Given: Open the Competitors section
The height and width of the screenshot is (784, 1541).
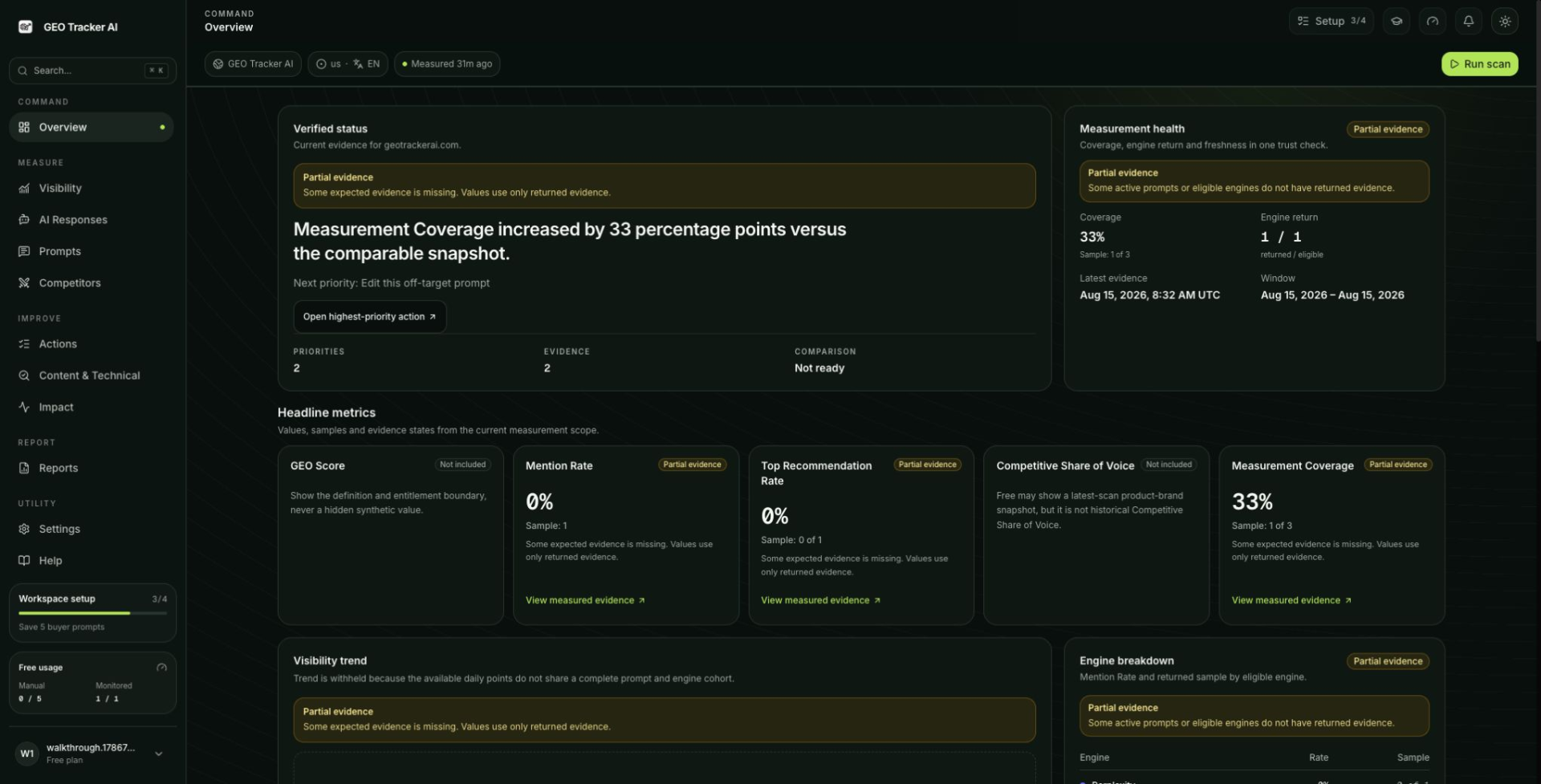Looking at the screenshot, I should coord(91,282).
